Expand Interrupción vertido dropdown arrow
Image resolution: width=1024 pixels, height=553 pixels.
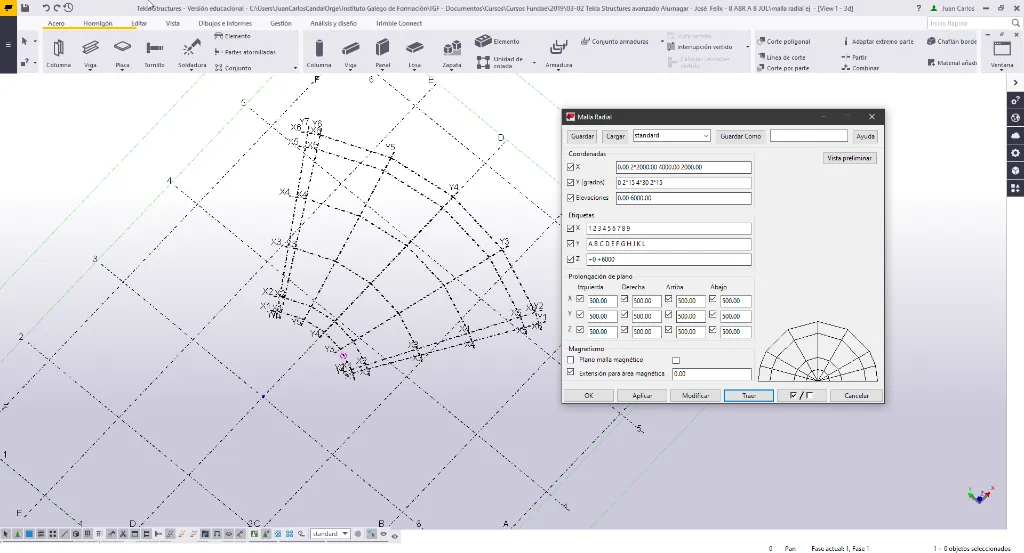coord(748,47)
